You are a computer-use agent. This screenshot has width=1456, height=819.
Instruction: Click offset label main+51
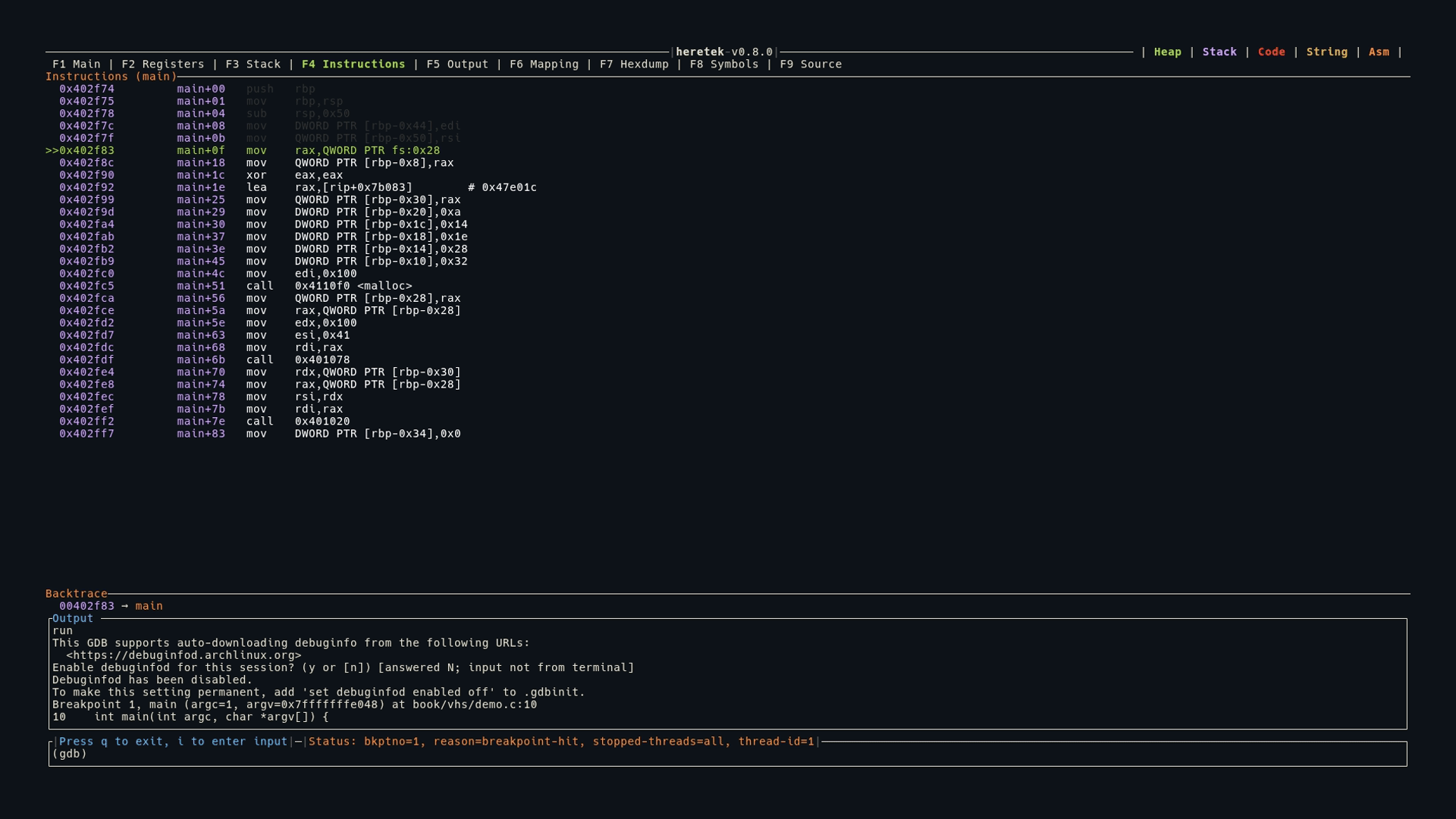pyautogui.click(x=201, y=286)
